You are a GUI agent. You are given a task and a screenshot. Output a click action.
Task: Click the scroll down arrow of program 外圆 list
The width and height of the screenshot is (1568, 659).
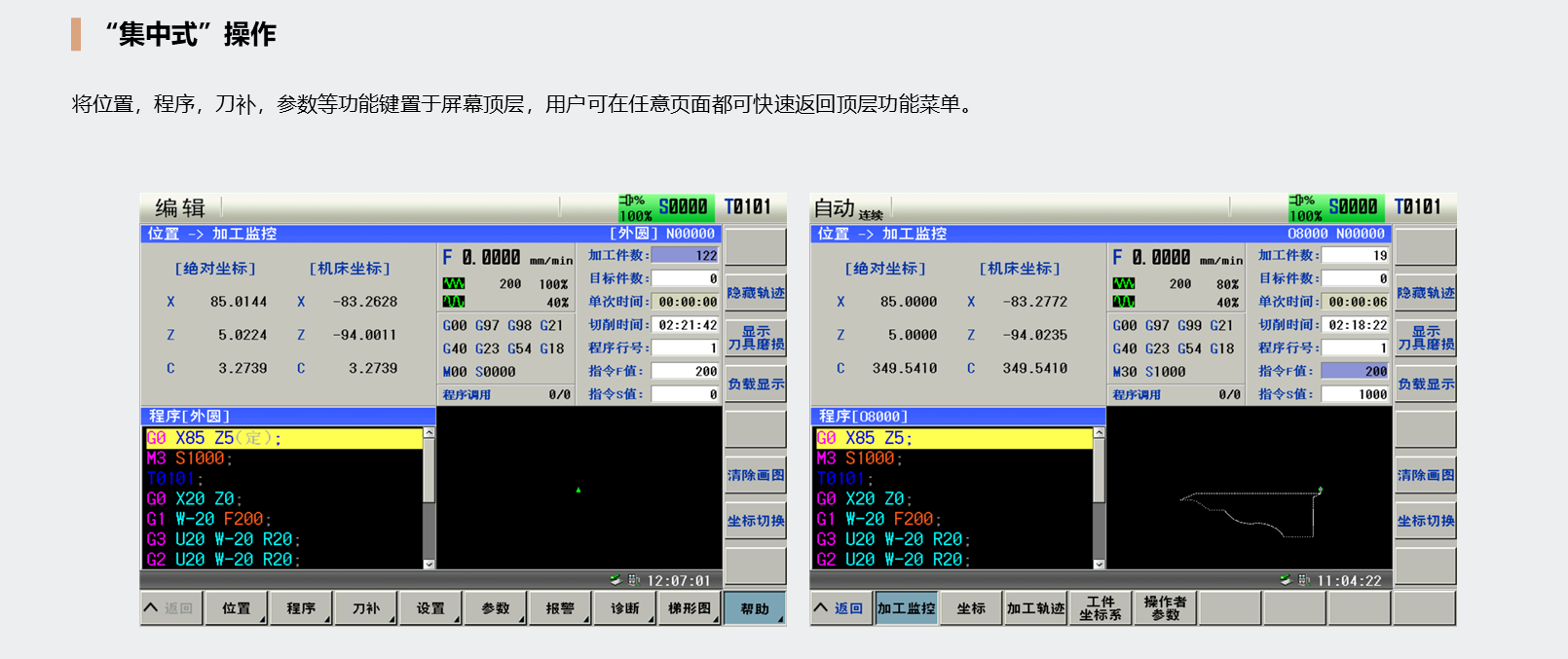pyautogui.click(x=429, y=564)
